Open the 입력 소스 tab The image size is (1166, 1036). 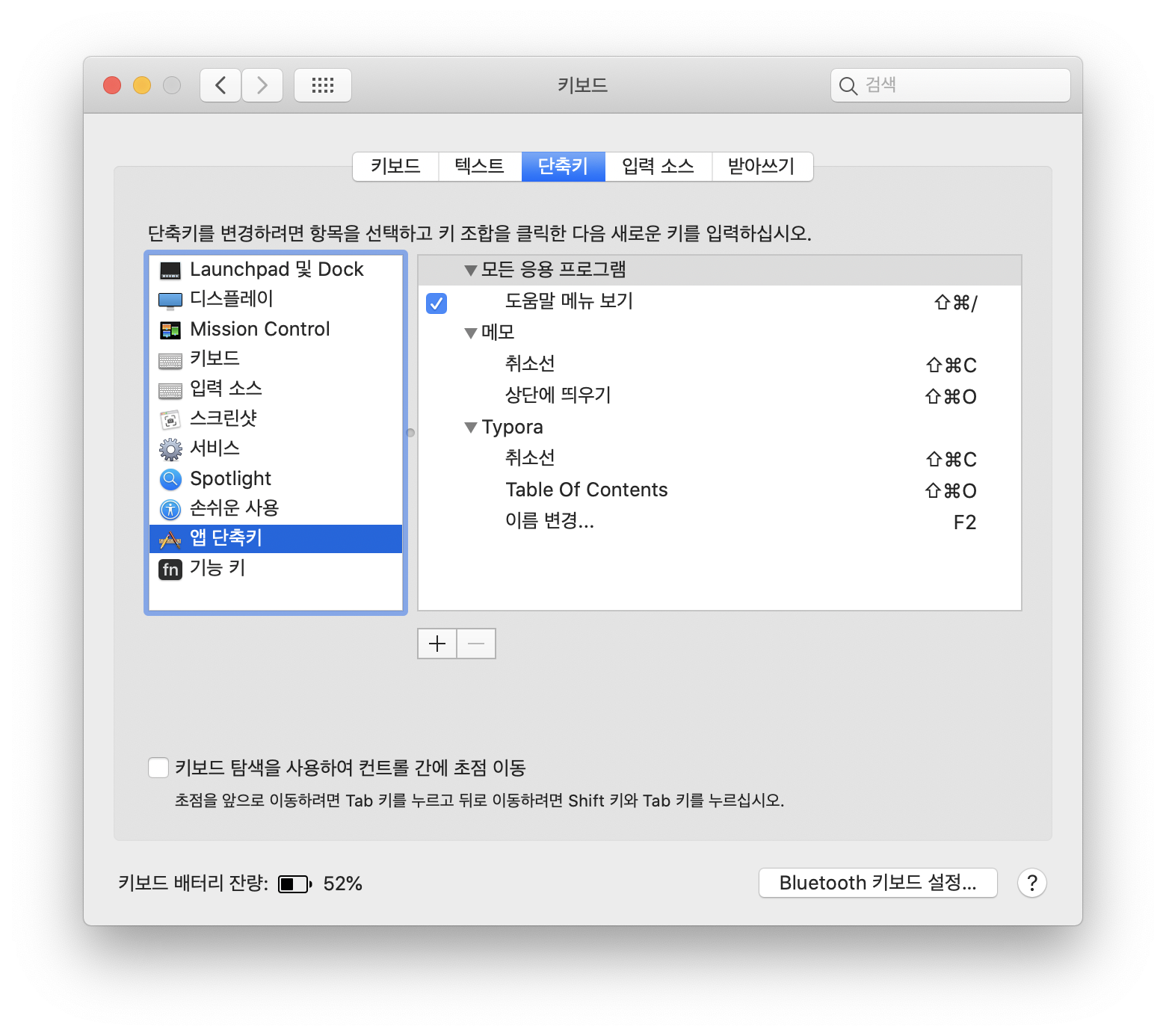(x=658, y=166)
